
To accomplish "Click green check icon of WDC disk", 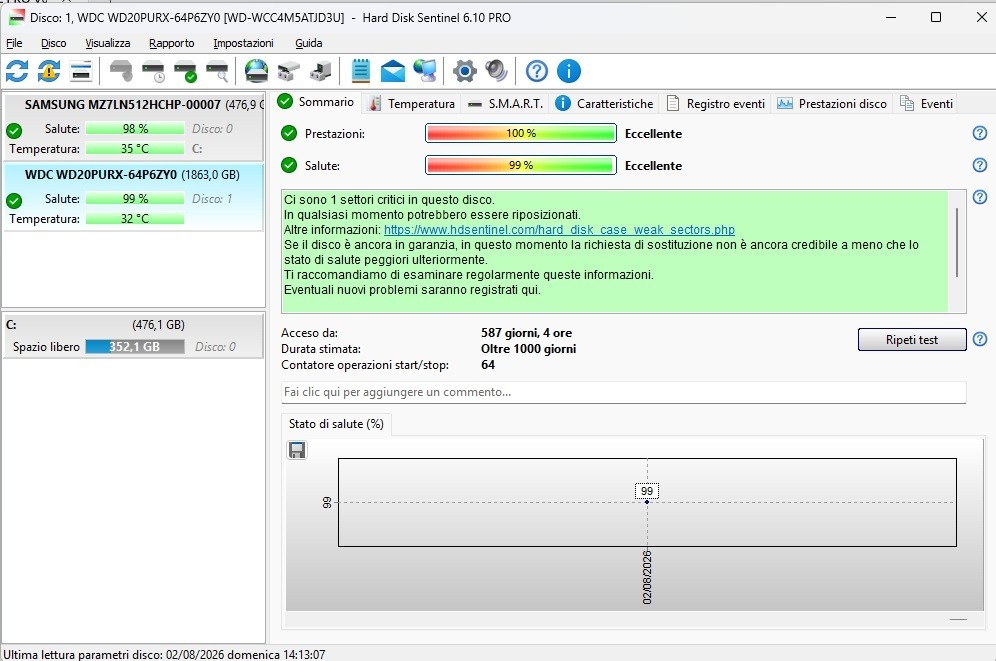I will (14, 201).
